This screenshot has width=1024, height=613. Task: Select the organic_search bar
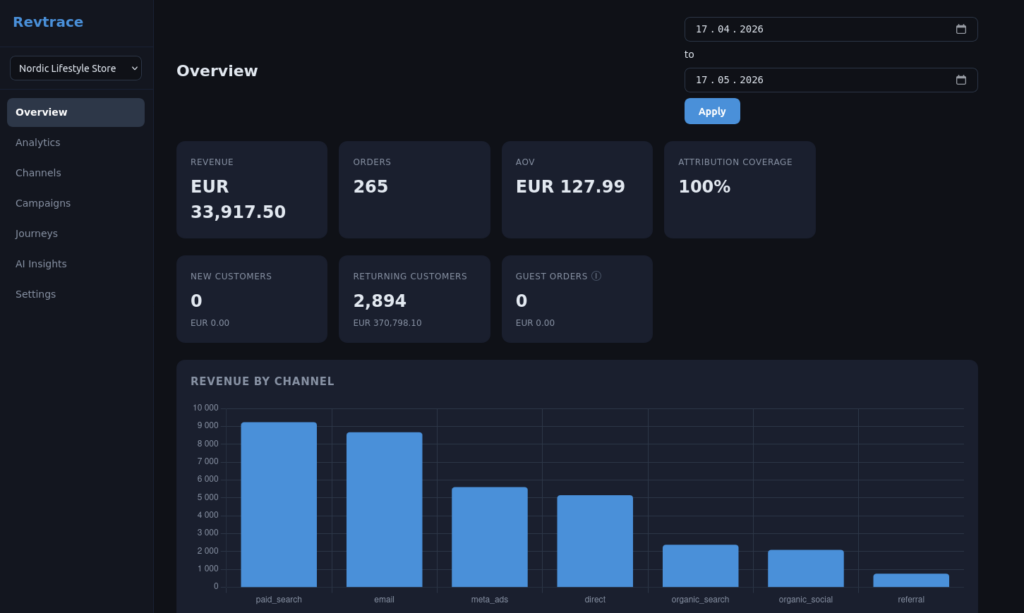[x=701, y=566]
